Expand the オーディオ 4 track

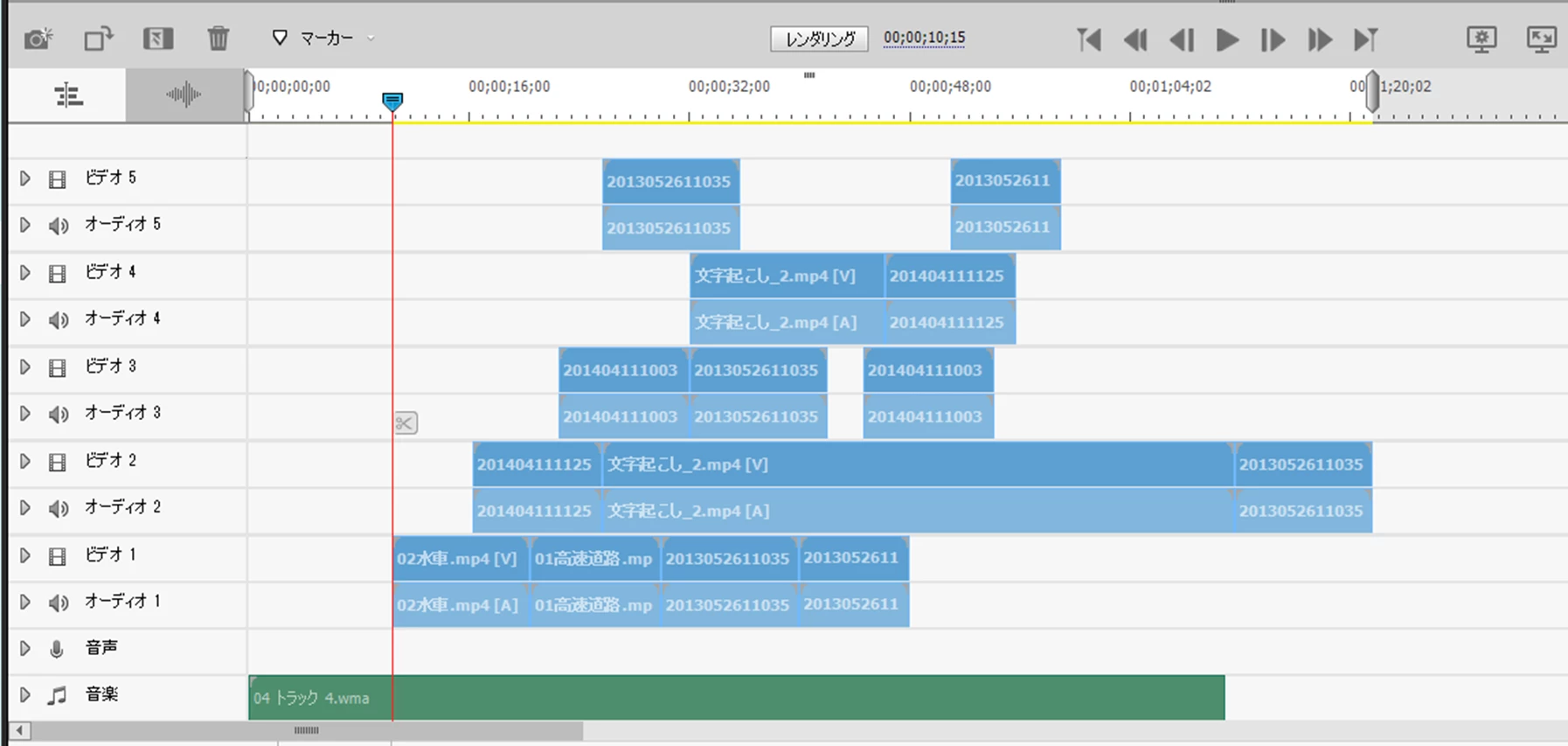click(x=25, y=319)
